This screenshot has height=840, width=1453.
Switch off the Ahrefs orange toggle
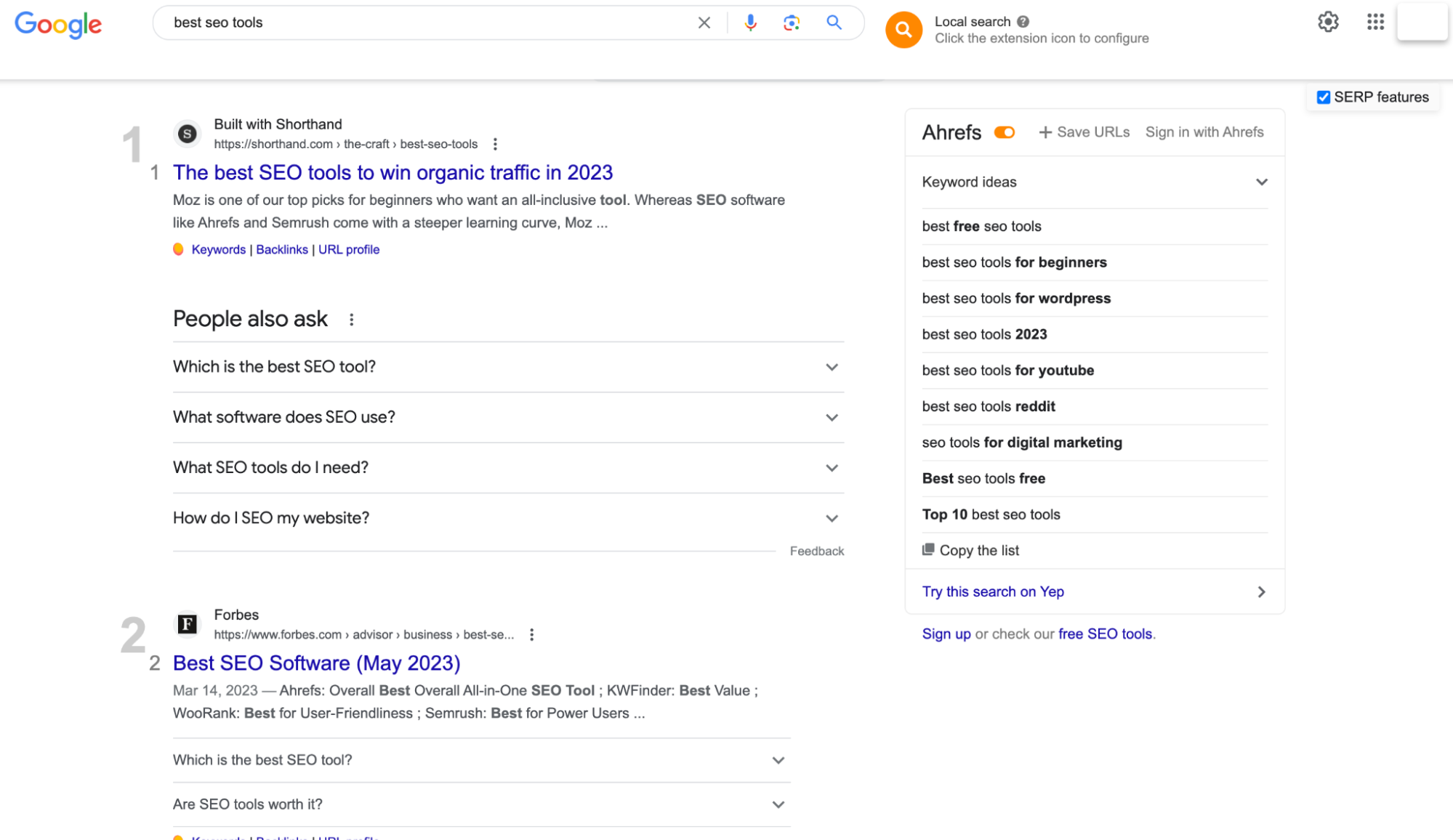1005,132
